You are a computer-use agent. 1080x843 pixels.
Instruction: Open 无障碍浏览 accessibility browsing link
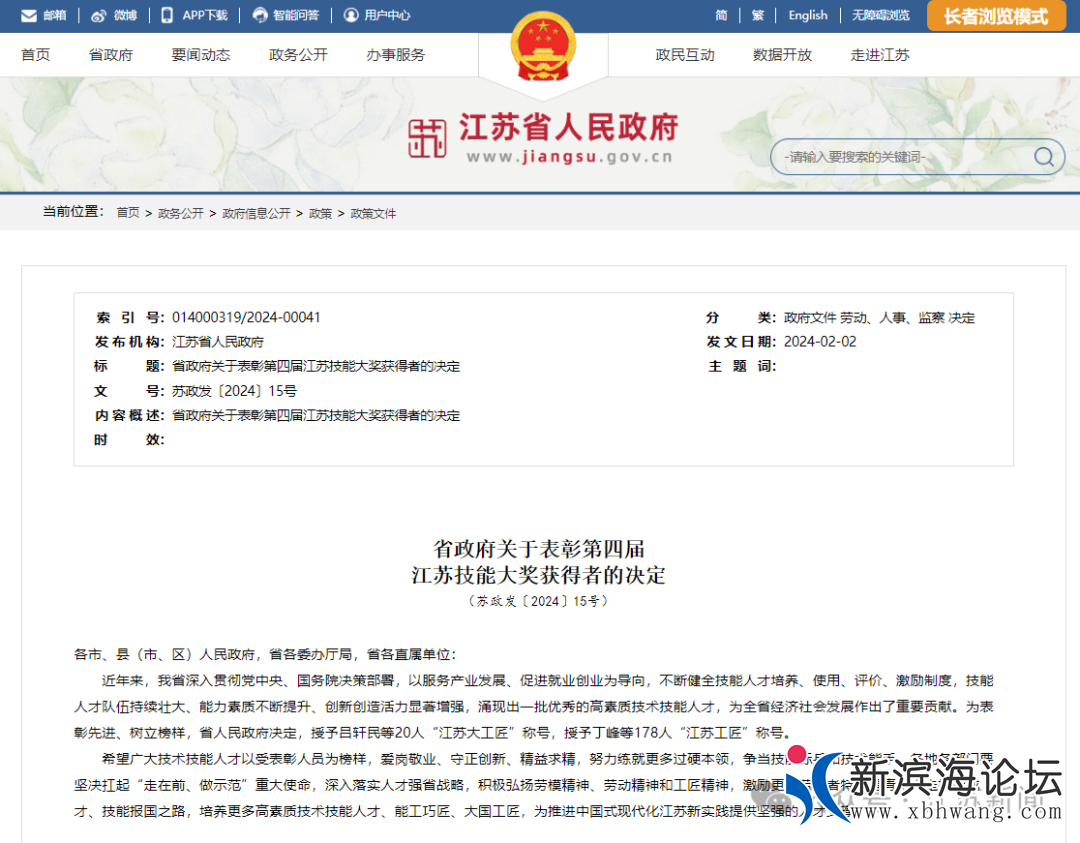click(880, 16)
